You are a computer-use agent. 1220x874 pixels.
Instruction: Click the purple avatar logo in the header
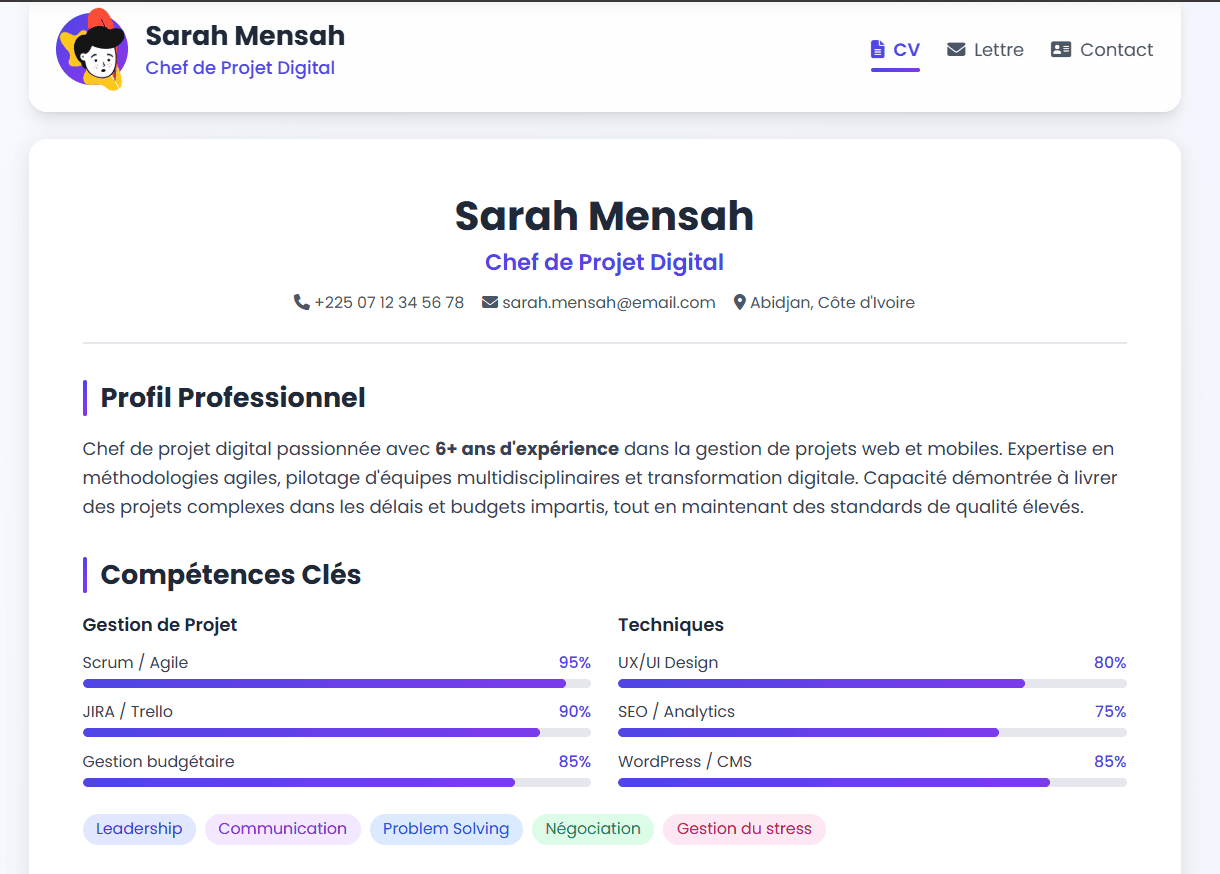pos(91,49)
